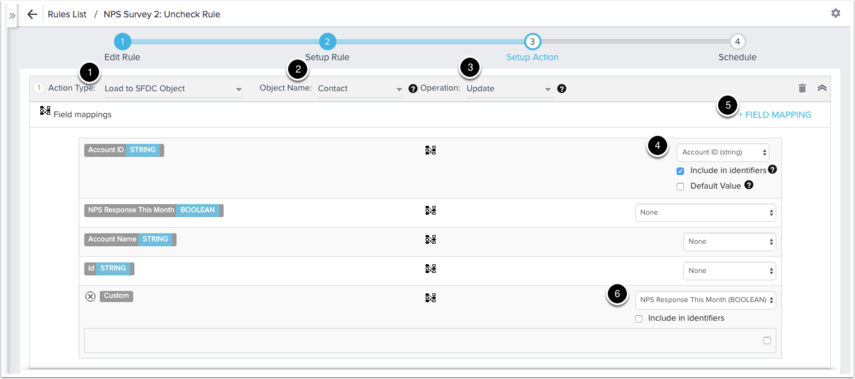The width and height of the screenshot is (855, 379).
Task: Open the settings gear icon
Action: 835,14
